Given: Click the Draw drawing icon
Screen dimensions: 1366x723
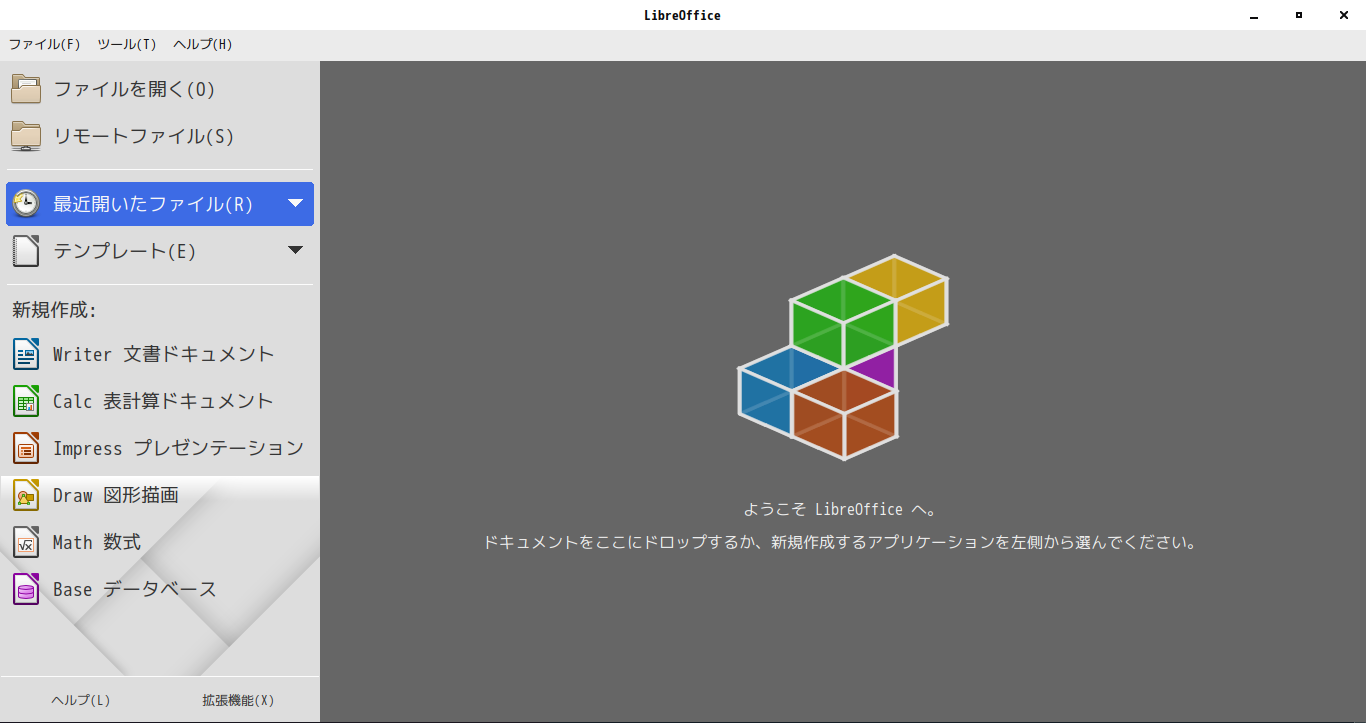Looking at the screenshot, I should 26,495.
